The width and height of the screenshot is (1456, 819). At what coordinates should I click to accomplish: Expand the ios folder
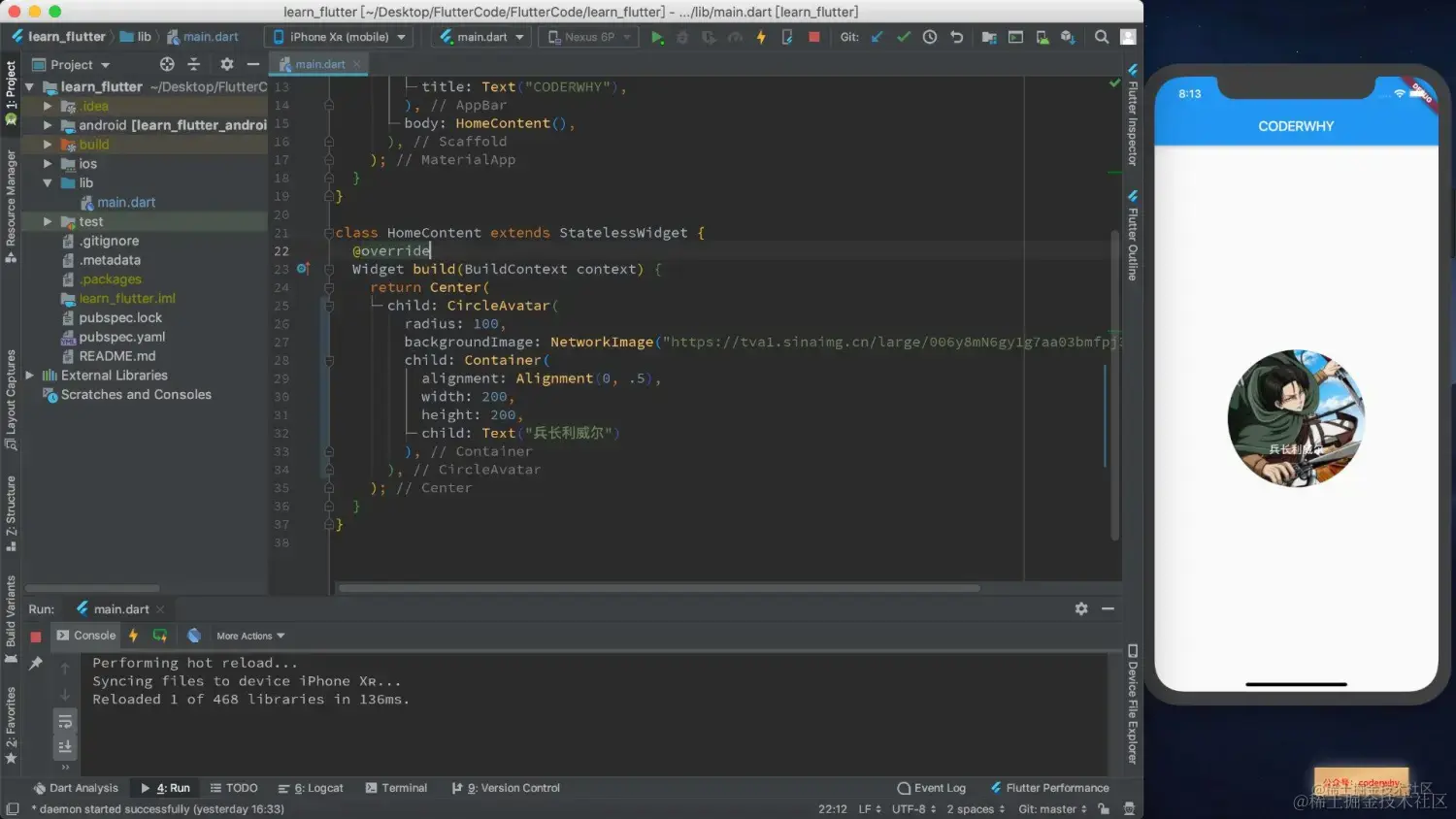[48, 164]
